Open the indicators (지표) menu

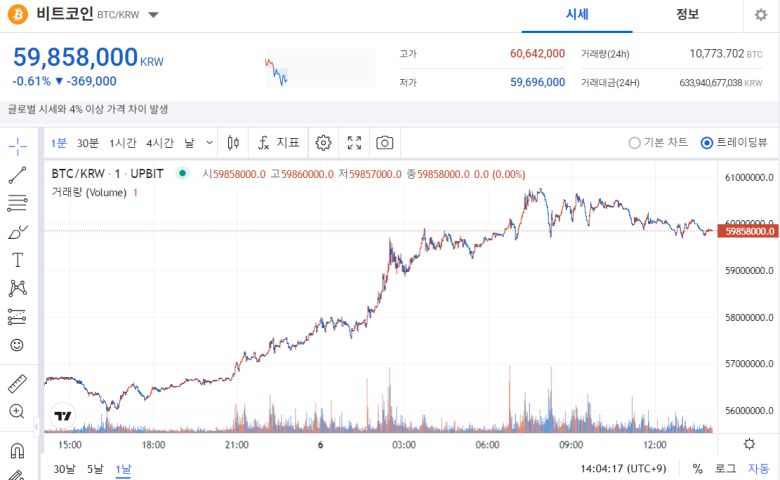click(279, 143)
